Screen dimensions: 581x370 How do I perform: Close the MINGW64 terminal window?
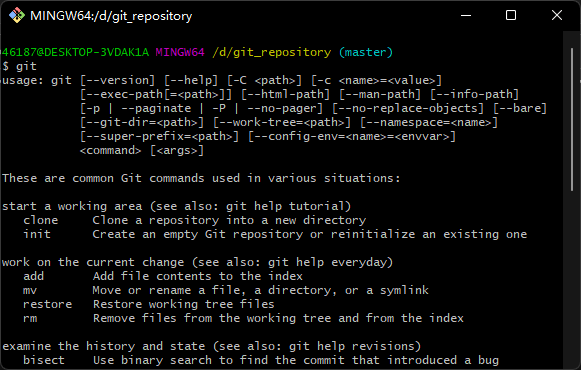[x=557, y=16]
